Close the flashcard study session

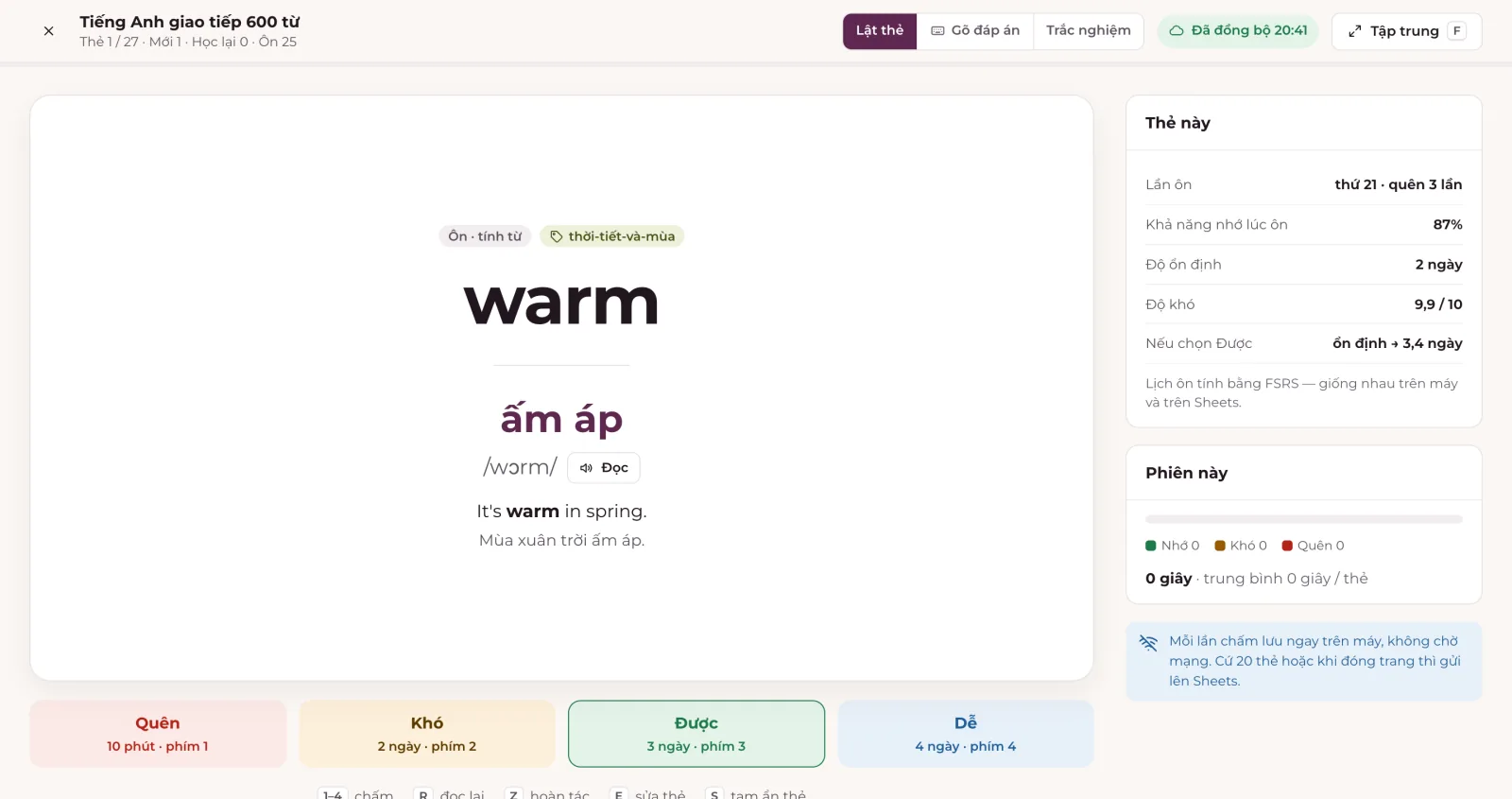click(x=48, y=31)
